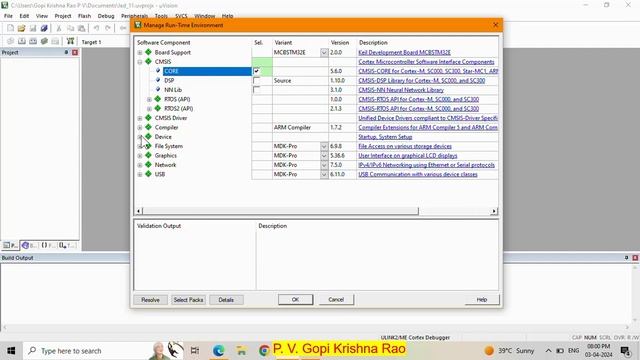Expand the CMSIS Driver node
The image size is (640, 360).
click(140, 118)
